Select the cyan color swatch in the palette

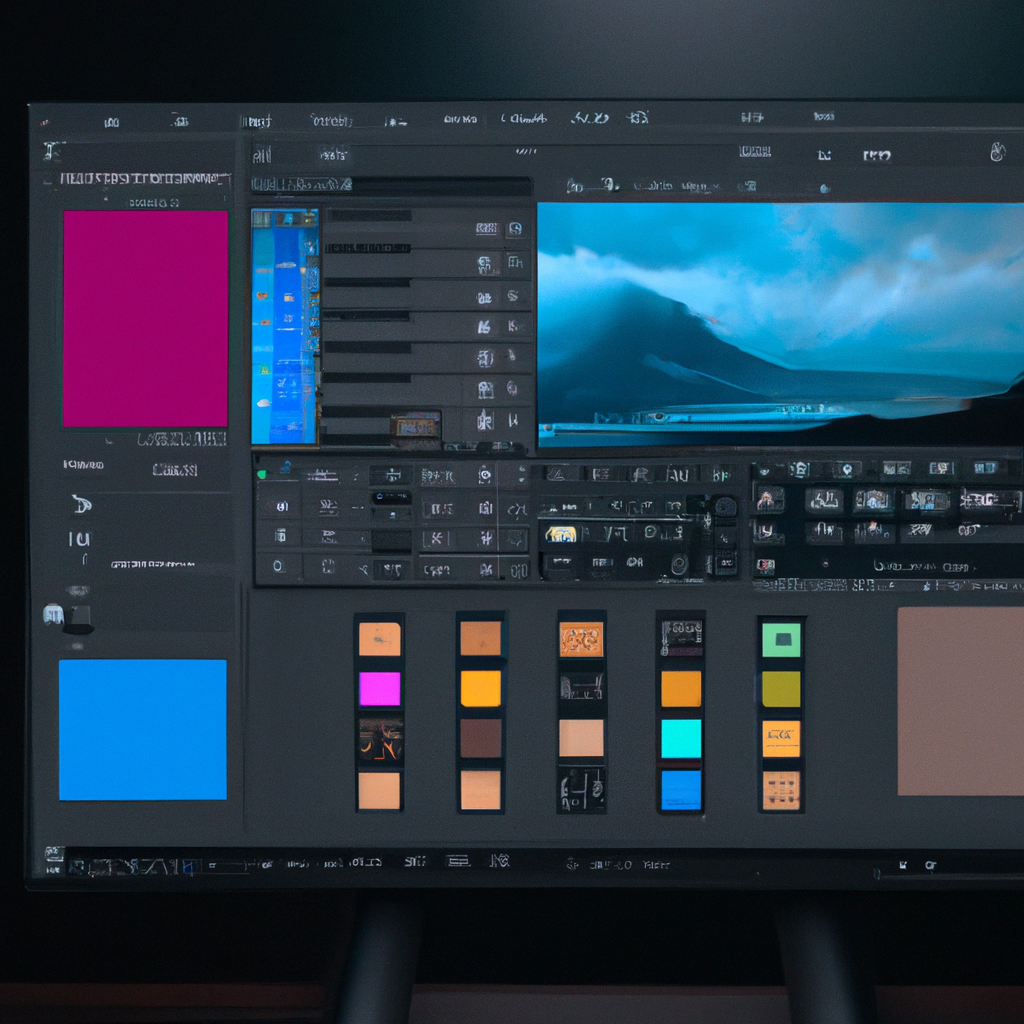(x=681, y=738)
